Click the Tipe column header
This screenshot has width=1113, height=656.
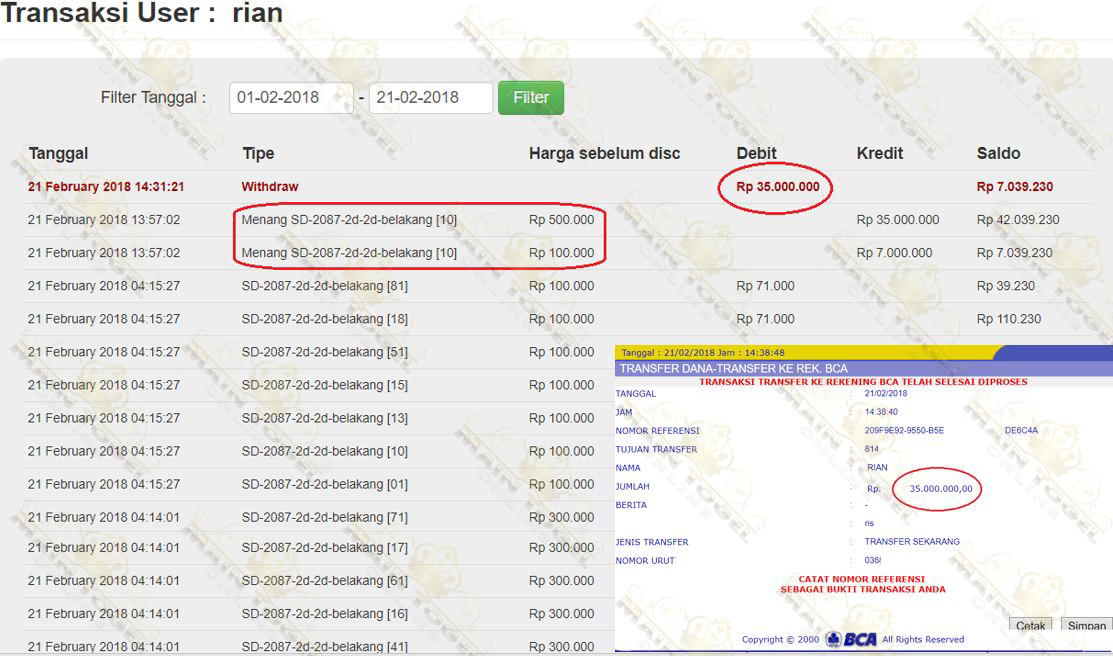258,153
